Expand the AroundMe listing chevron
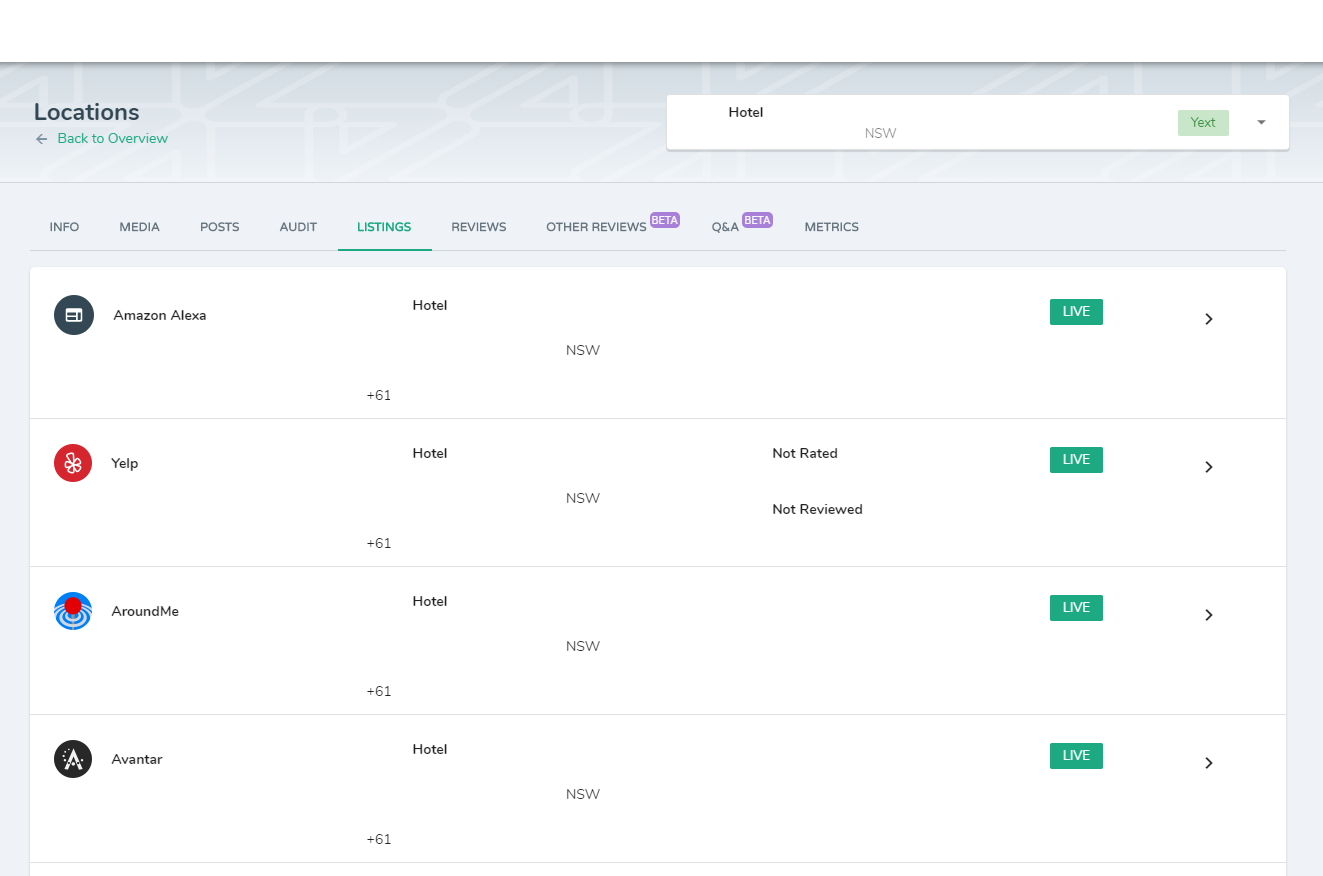Image resolution: width=1323 pixels, height=876 pixels. [x=1208, y=615]
